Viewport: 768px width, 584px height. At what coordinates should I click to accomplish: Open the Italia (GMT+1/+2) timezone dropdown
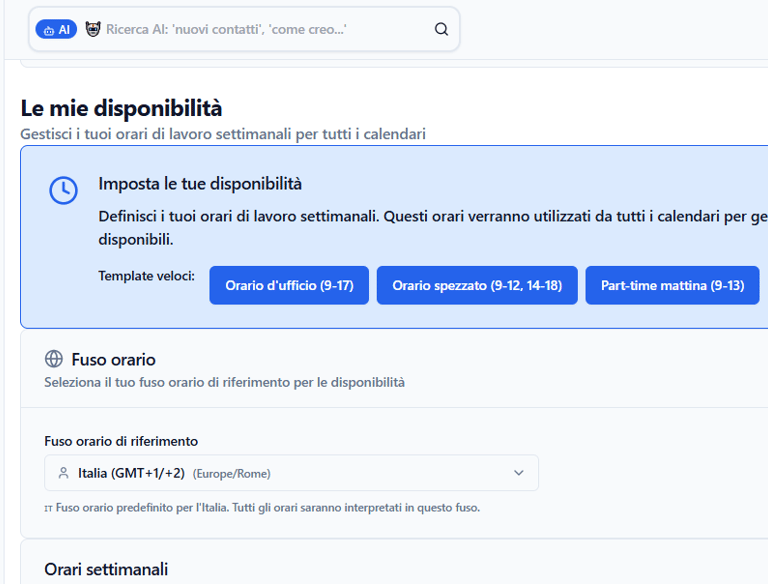tap(291, 473)
